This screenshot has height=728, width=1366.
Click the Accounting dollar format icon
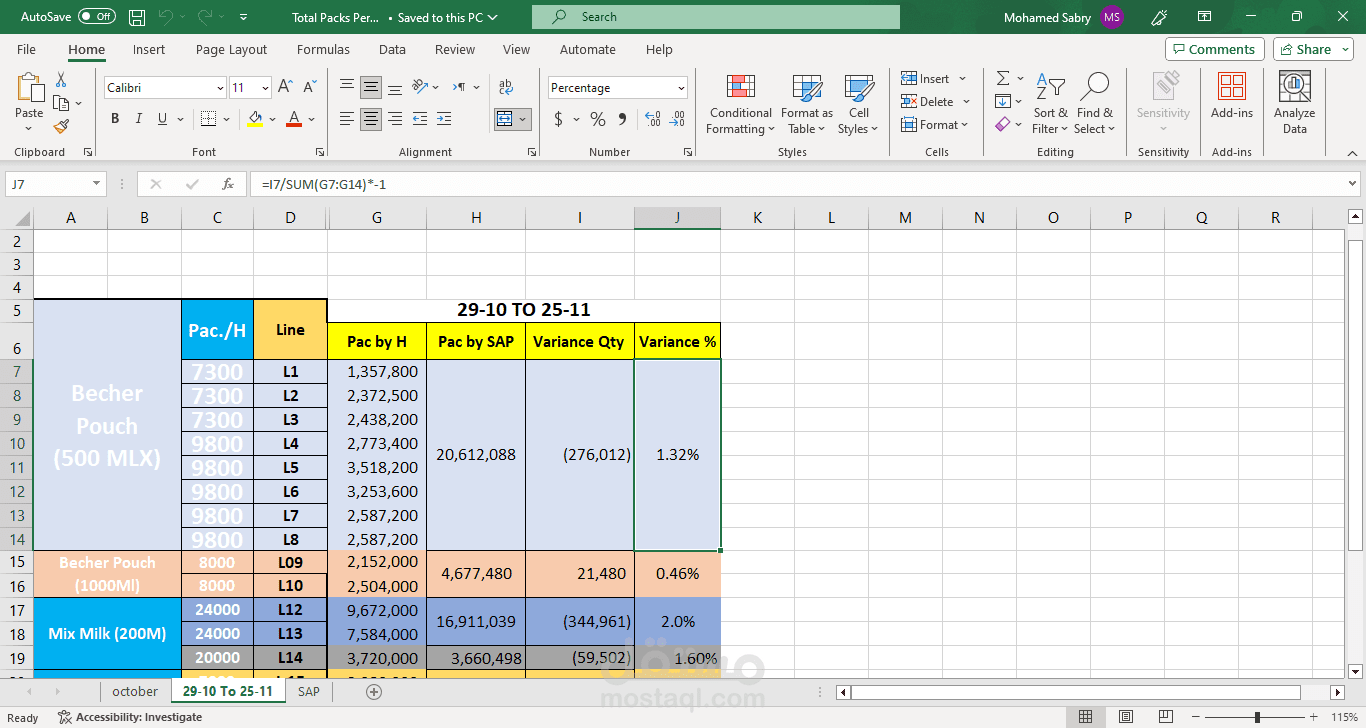click(558, 119)
